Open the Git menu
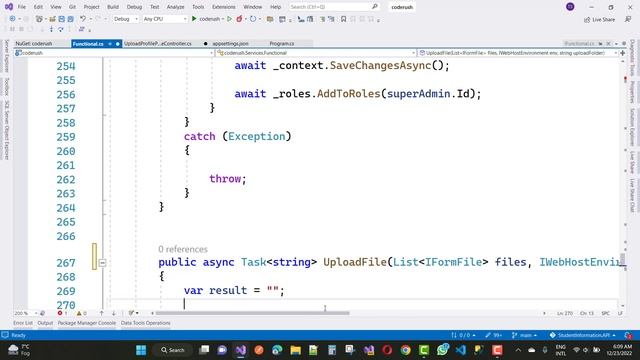This screenshot has height=360, width=640. pyautogui.click(x=72, y=7)
